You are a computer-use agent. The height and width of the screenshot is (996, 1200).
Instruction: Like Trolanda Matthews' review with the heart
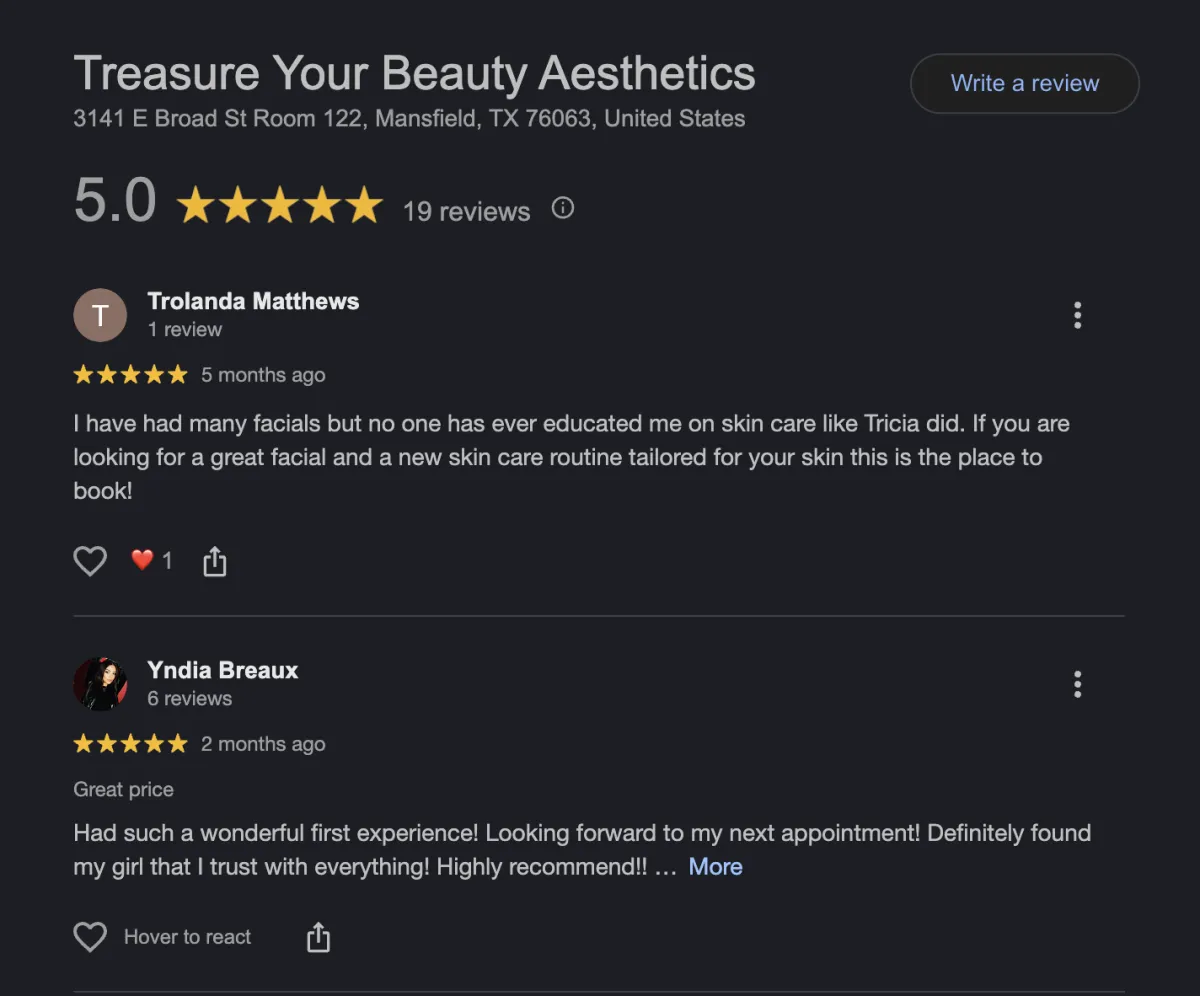90,561
